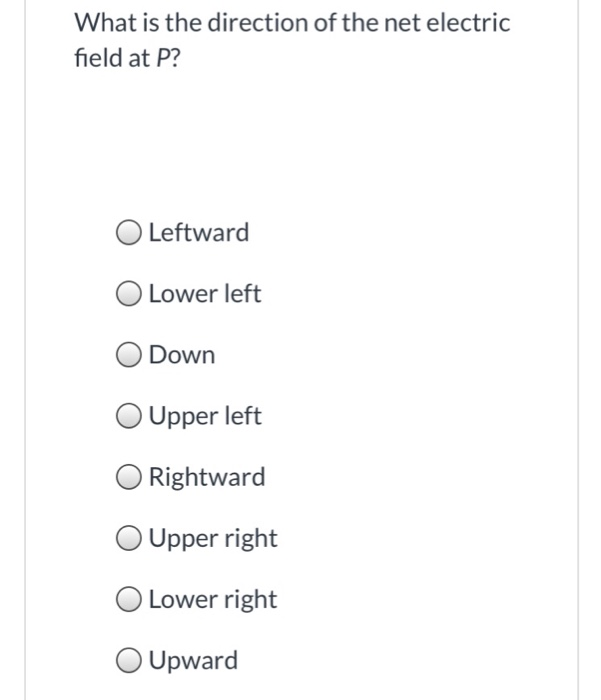Click the 'Lower left' answer label text
This screenshot has width=601, height=700.
205,294
